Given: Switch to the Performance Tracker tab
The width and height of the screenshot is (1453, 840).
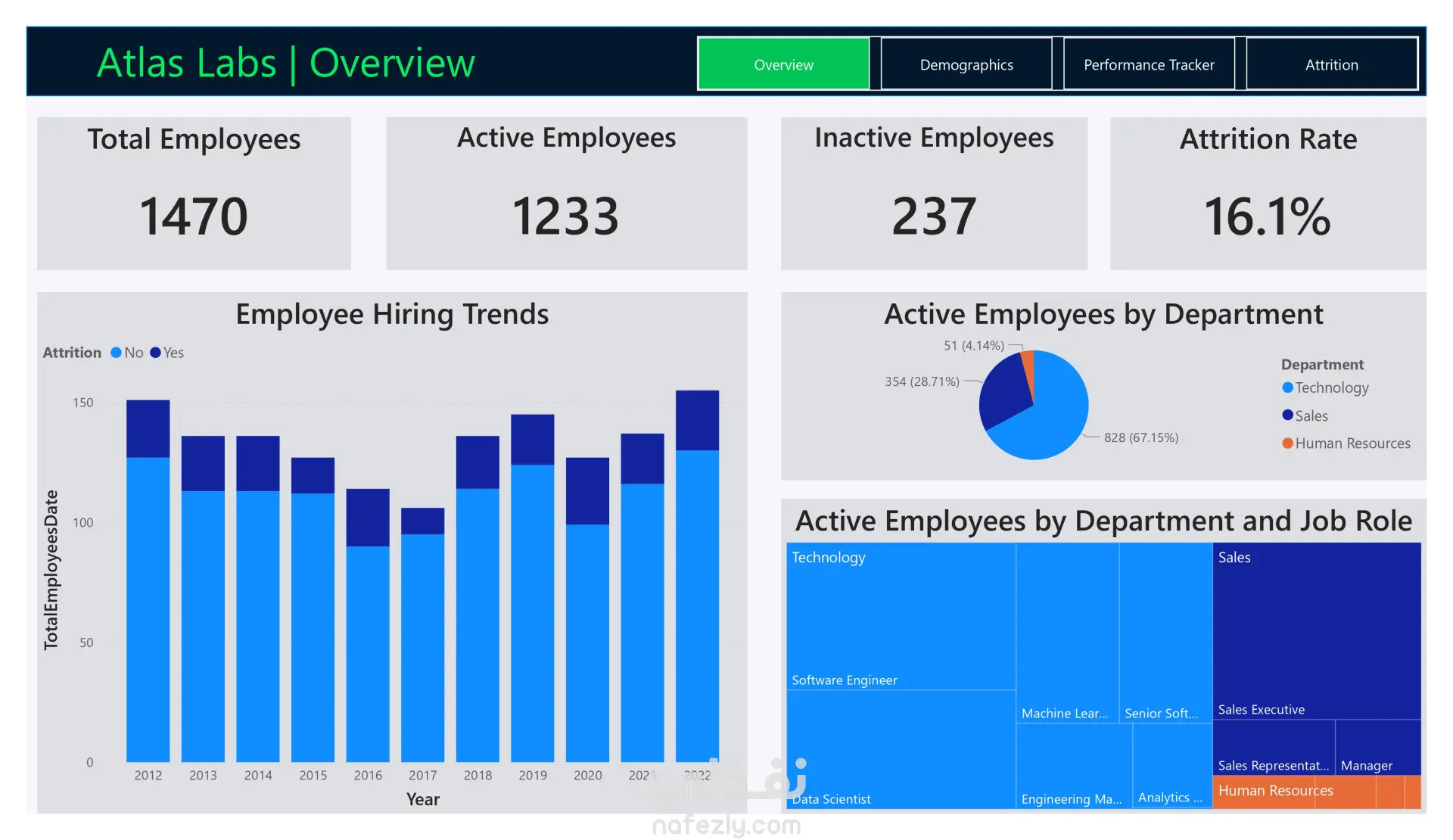Looking at the screenshot, I should point(1149,65).
